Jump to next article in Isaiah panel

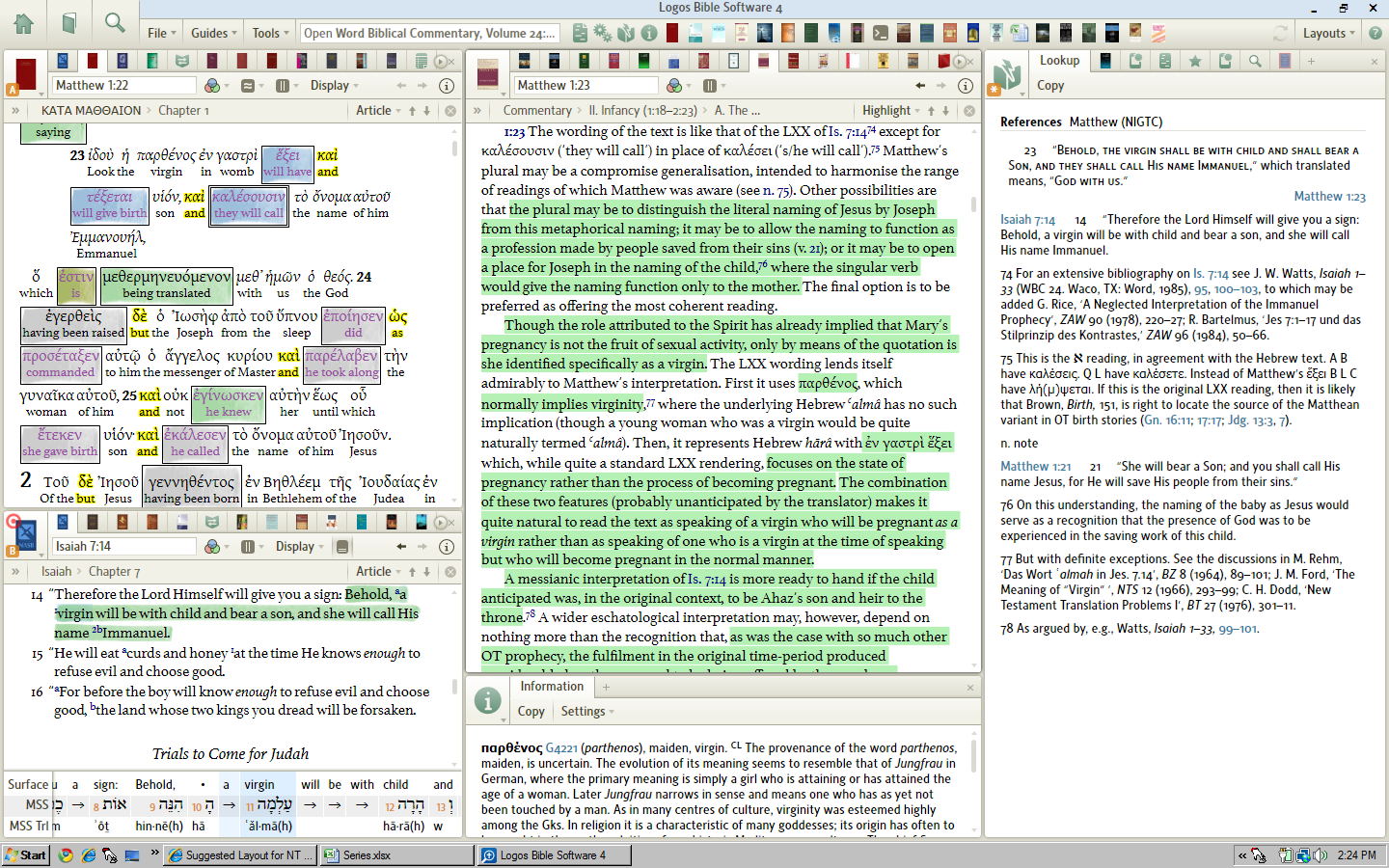point(425,572)
